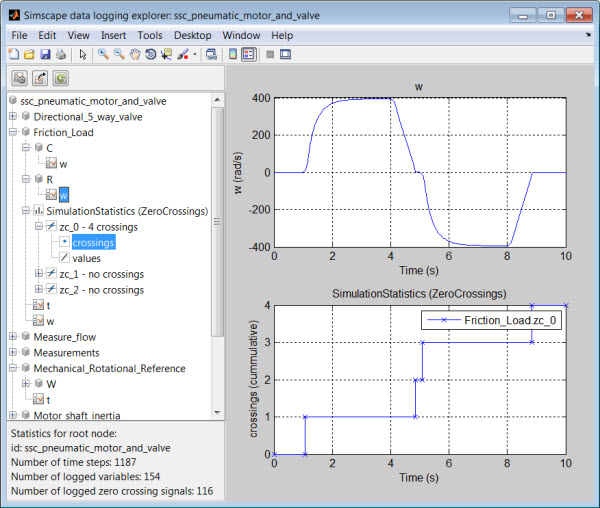The height and width of the screenshot is (508, 600).
Task: Collapse the Friction_Load tree node
Action: tap(13, 132)
